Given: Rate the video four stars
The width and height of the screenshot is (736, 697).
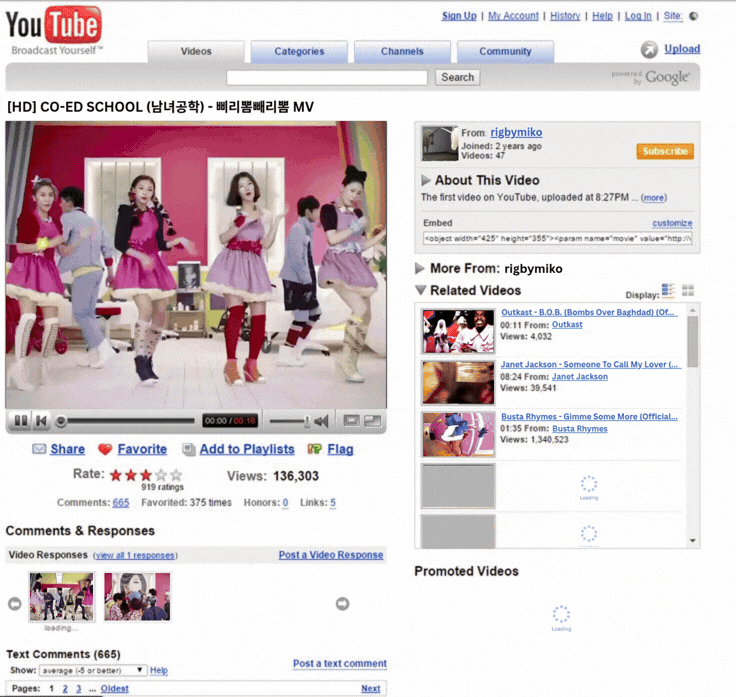Looking at the screenshot, I should point(161,475).
